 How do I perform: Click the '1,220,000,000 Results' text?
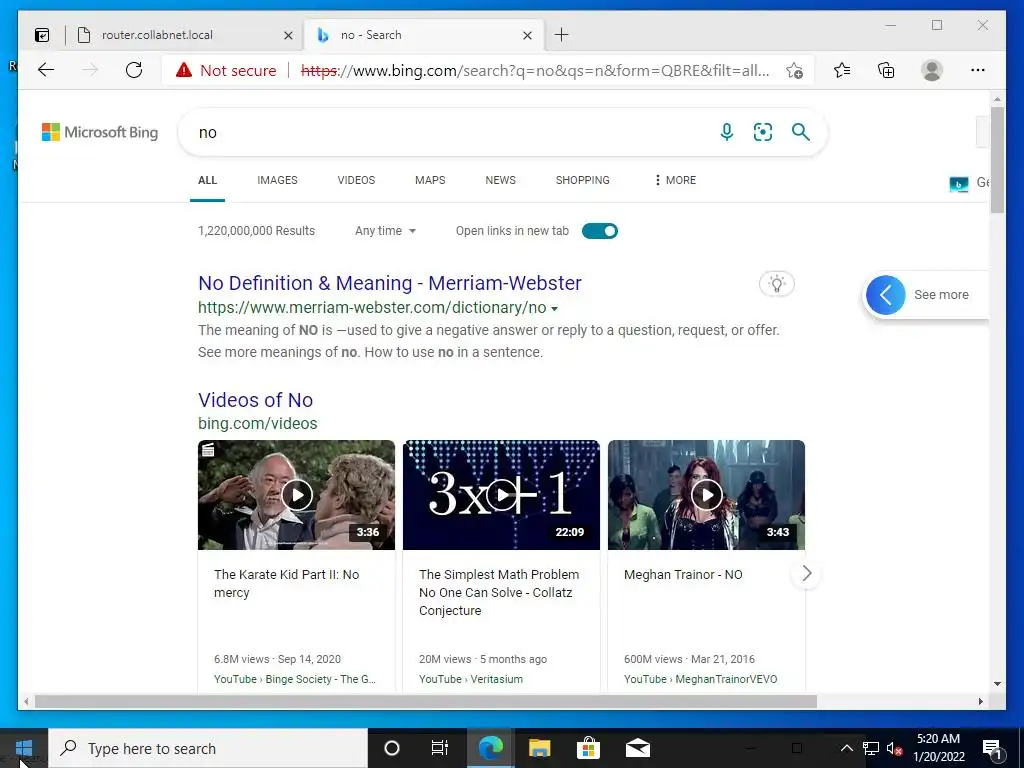pyautogui.click(x=256, y=231)
